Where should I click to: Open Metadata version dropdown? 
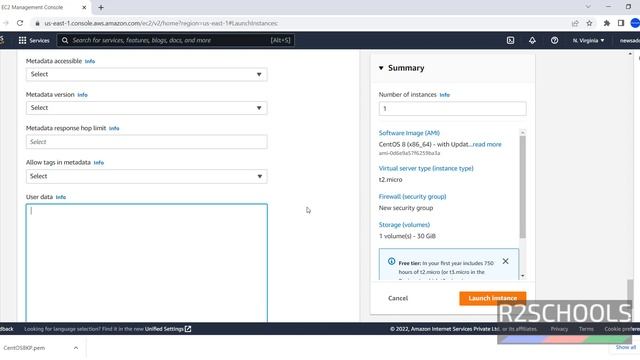[147, 108]
